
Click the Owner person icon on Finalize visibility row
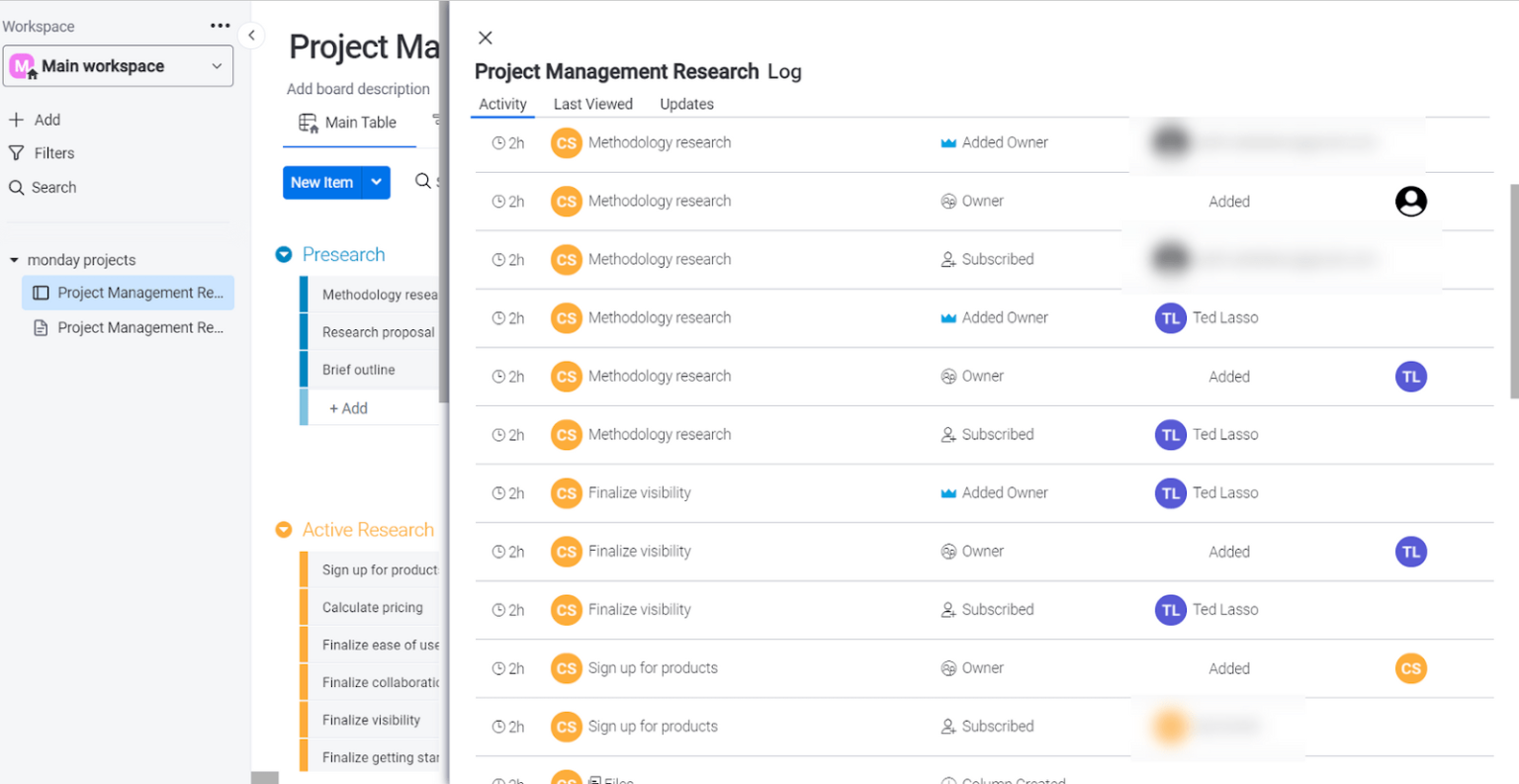click(x=947, y=552)
